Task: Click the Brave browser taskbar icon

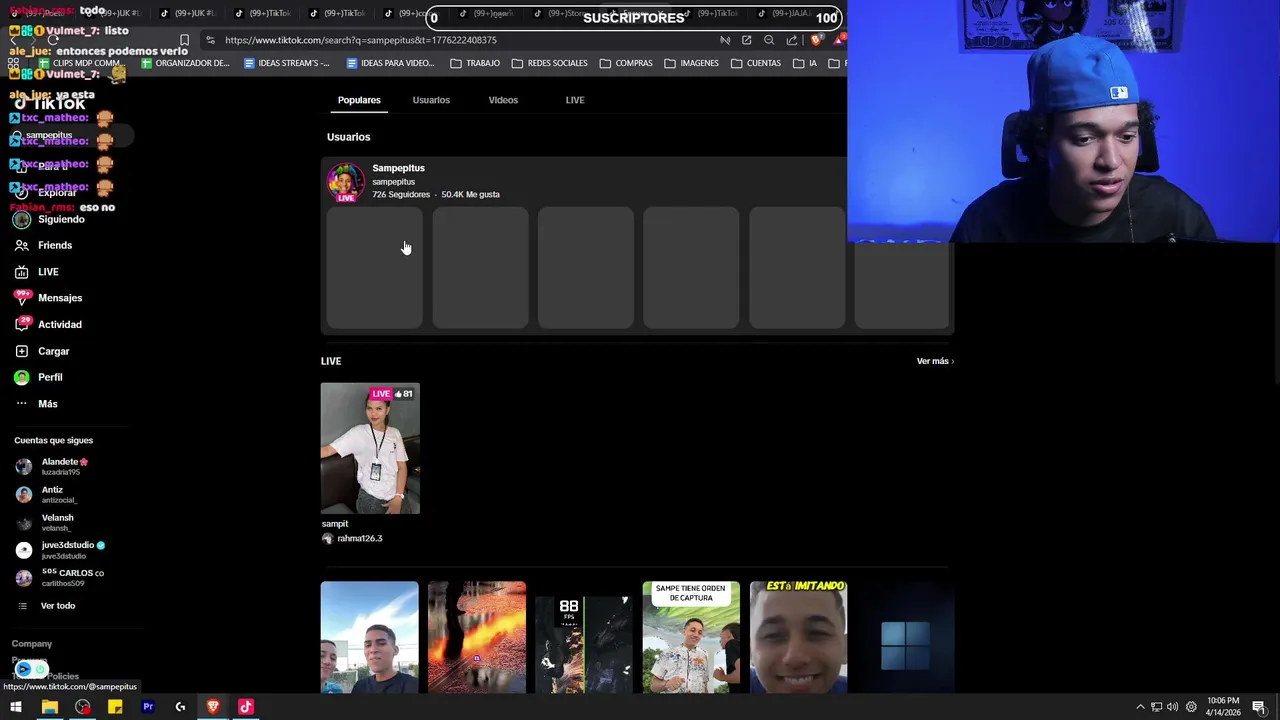Action: 213,707
